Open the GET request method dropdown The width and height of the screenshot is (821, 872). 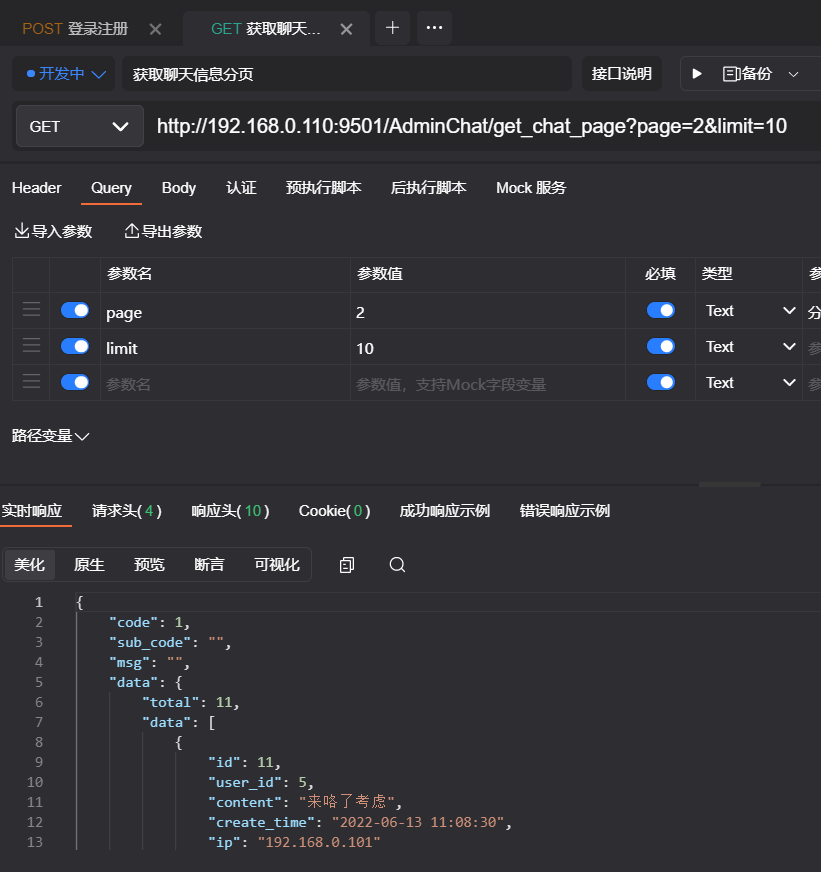(80, 126)
